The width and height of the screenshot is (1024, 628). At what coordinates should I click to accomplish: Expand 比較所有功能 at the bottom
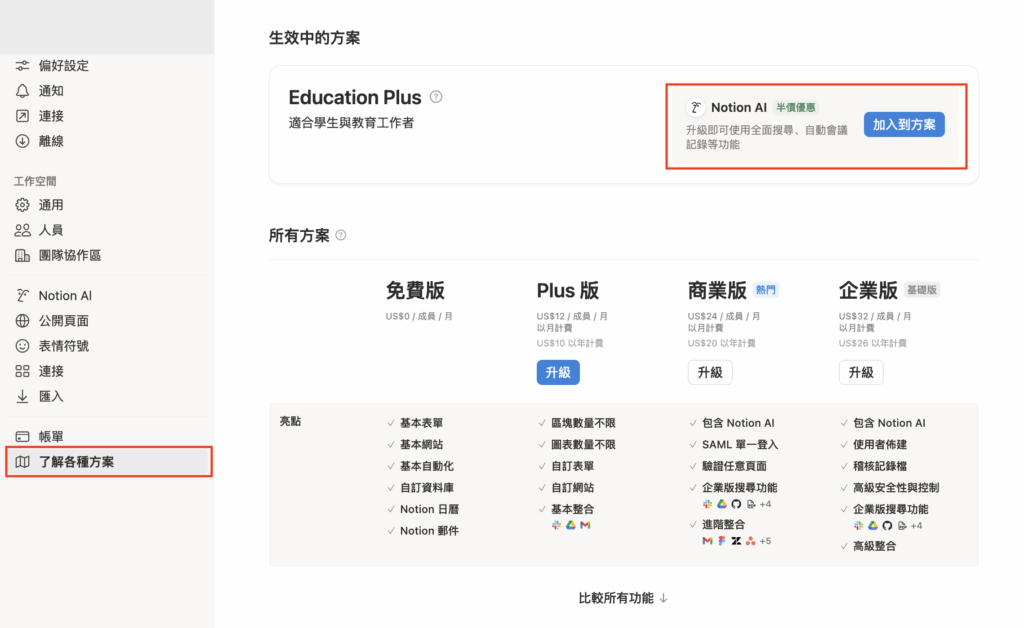click(623, 598)
